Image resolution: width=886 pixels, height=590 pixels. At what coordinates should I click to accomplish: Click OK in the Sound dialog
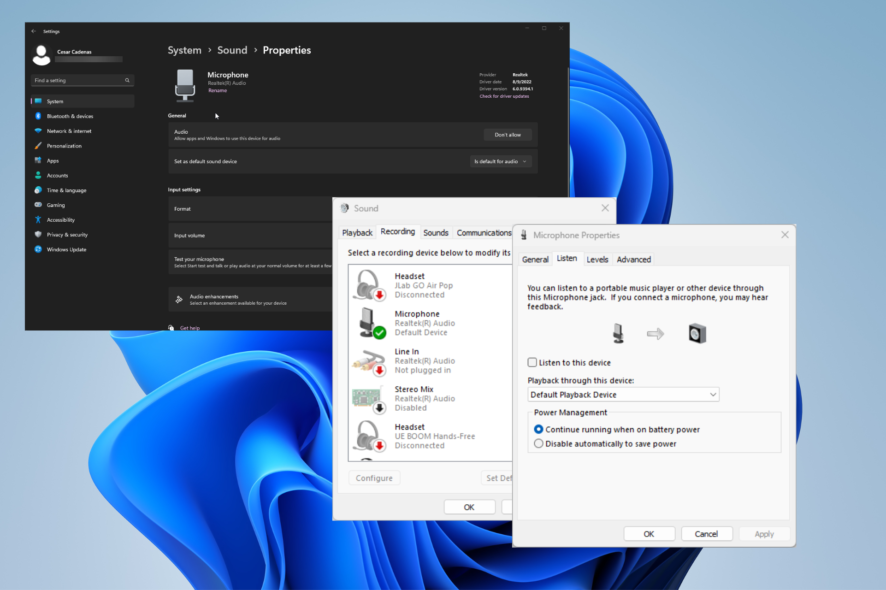(469, 507)
